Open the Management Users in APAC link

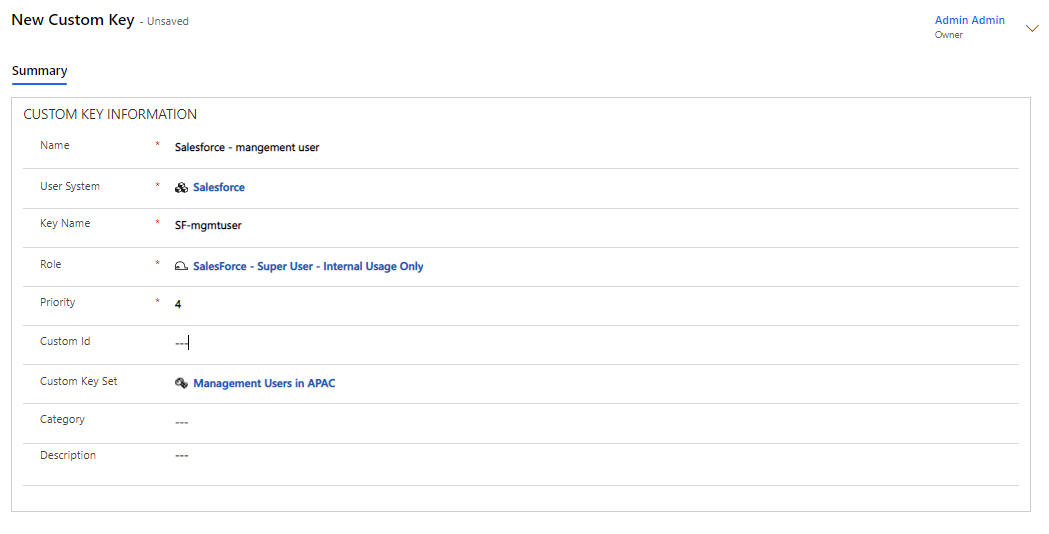[x=264, y=383]
